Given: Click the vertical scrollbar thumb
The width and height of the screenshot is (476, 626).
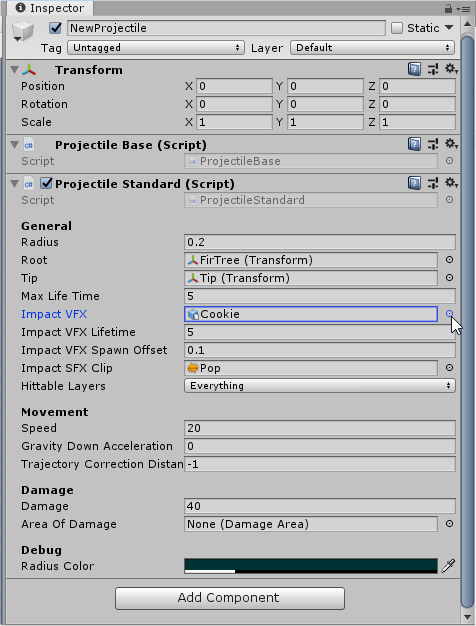Looking at the screenshot, I should click(x=467, y=322).
